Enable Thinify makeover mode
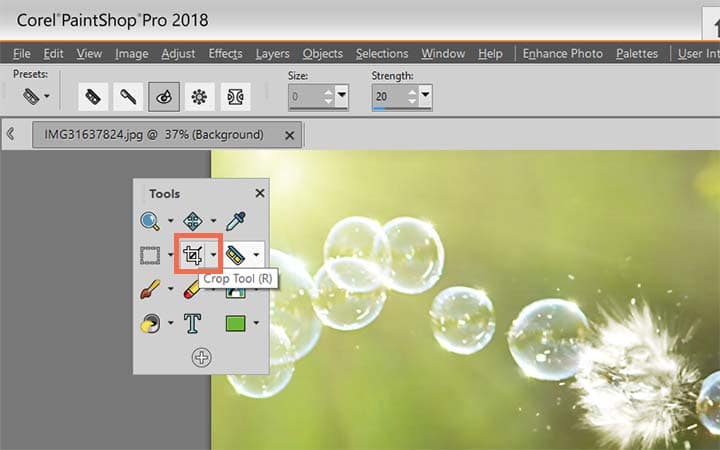This screenshot has height=450, width=720. (x=236, y=97)
